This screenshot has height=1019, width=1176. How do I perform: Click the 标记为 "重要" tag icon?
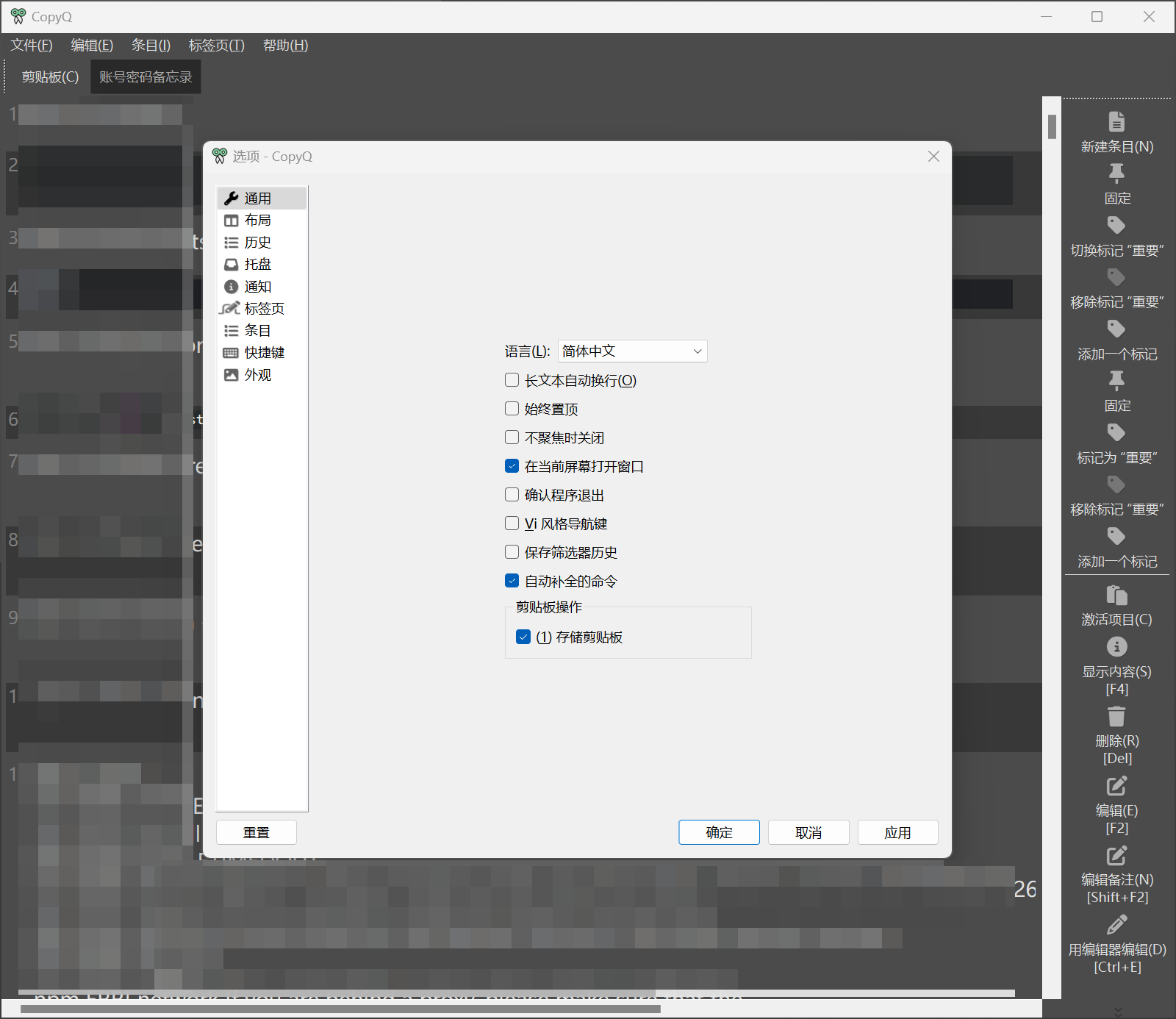(x=1116, y=432)
